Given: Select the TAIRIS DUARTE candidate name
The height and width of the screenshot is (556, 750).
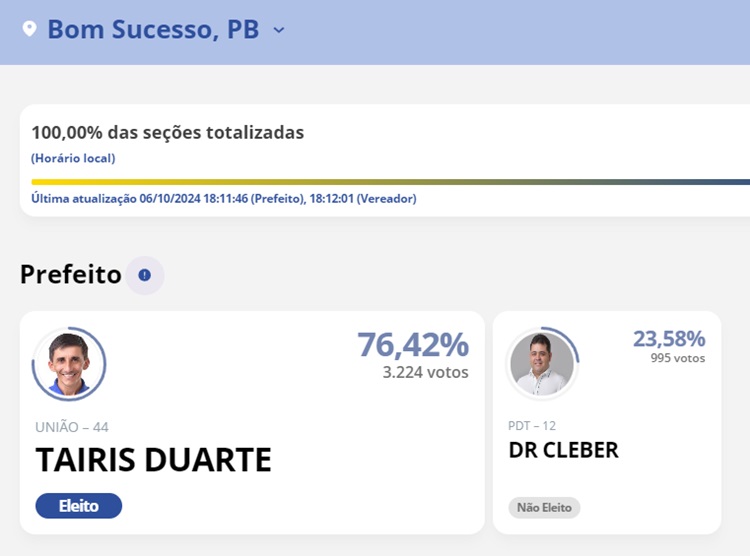Looking at the screenshot, I should coord(153,460).
